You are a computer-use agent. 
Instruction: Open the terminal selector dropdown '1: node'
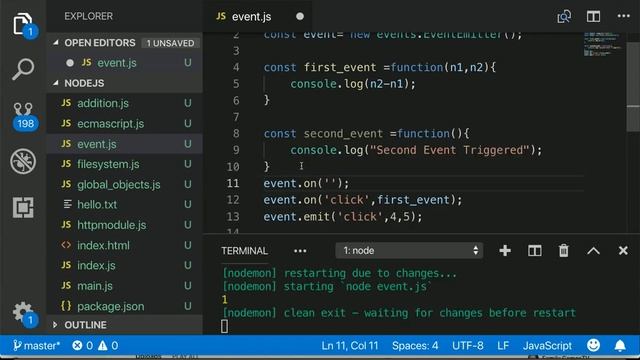tap(409, 251)
